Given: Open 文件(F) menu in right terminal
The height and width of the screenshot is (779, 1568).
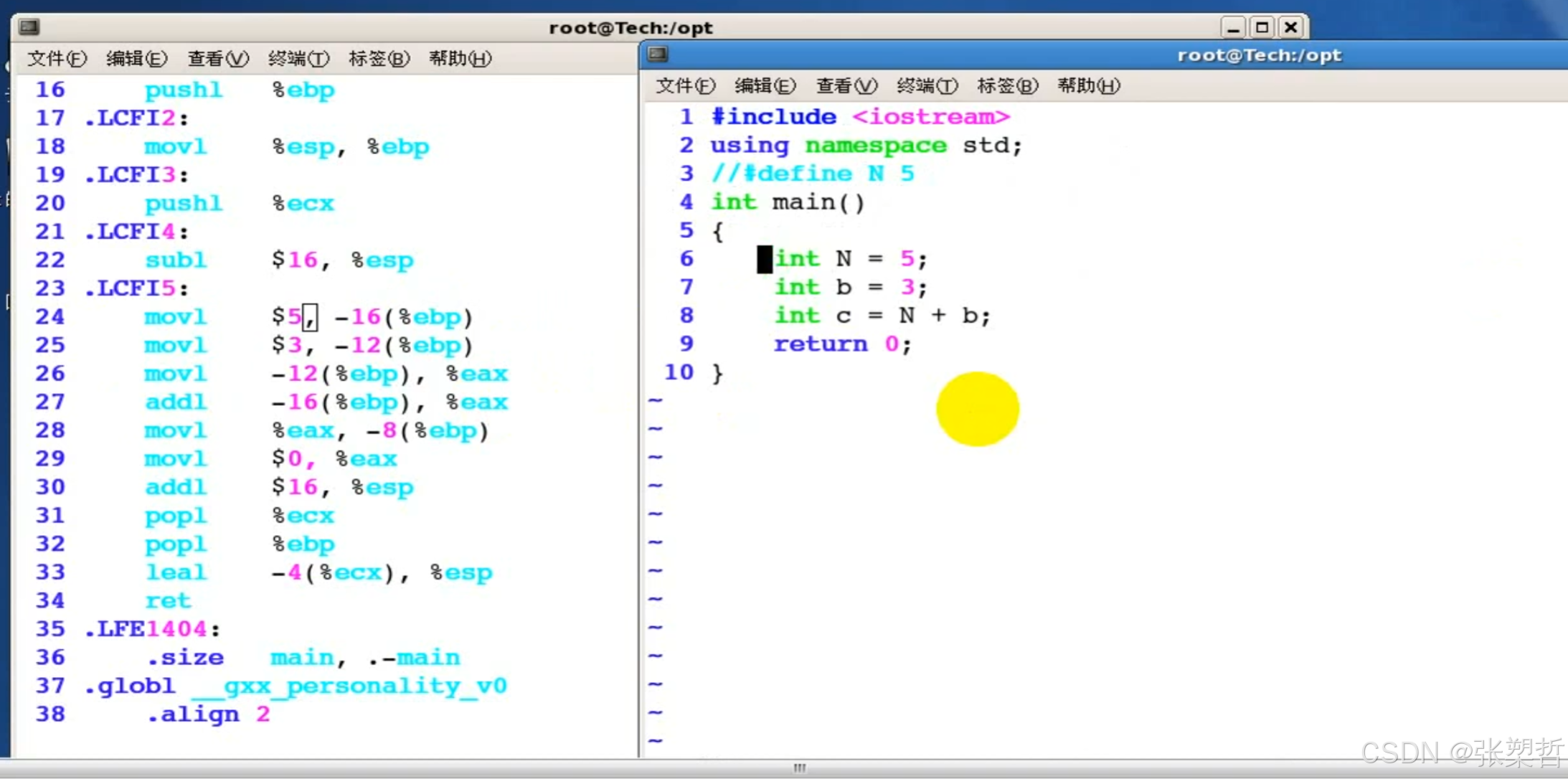Looking at the screenshot, I should point(685,86).
